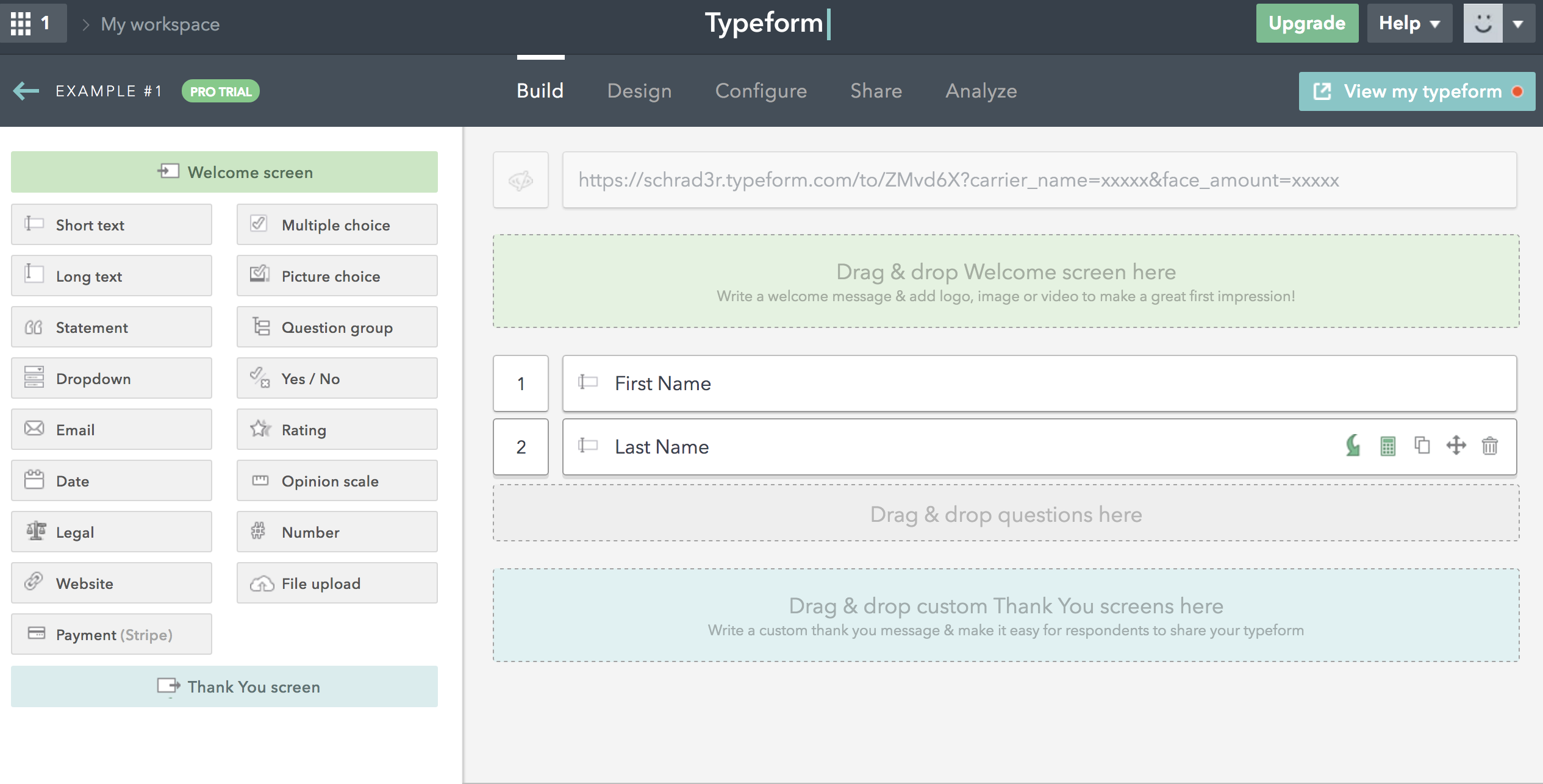
Task: Click the Dropdown list icon
Action: (34, 377)
